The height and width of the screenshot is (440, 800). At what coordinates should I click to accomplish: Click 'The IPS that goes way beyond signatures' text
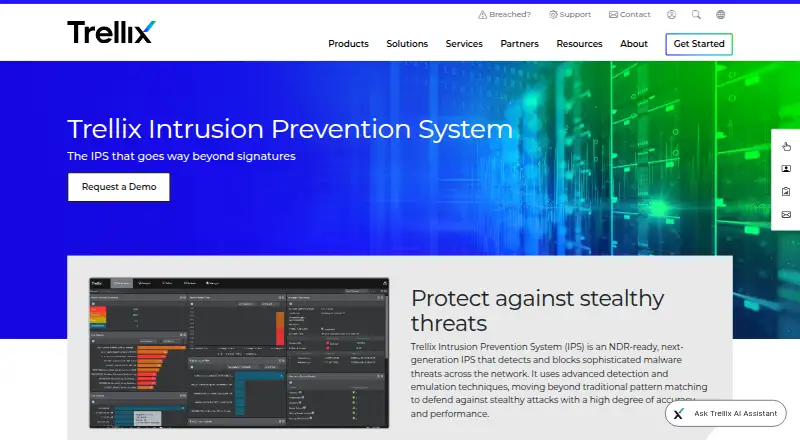click(181, 156)
